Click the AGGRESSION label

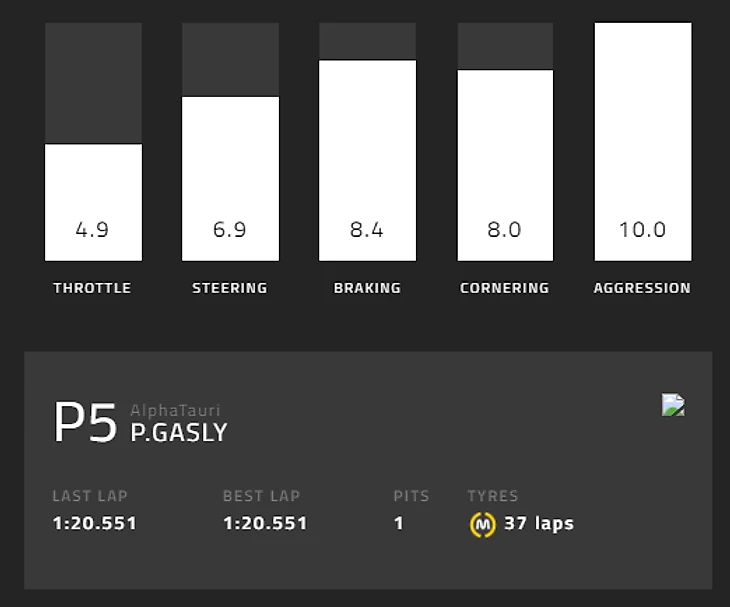click(x=642, y=288)
